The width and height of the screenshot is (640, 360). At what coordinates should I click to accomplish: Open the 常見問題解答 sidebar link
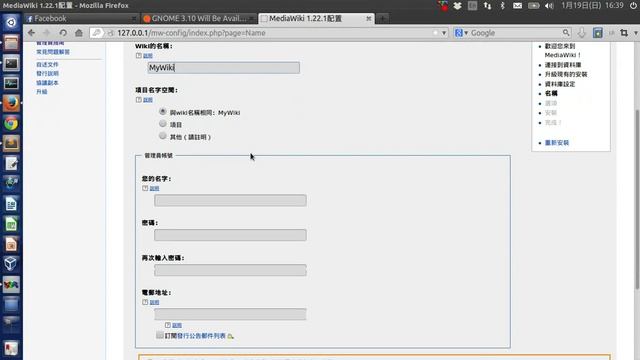[53, 52]
